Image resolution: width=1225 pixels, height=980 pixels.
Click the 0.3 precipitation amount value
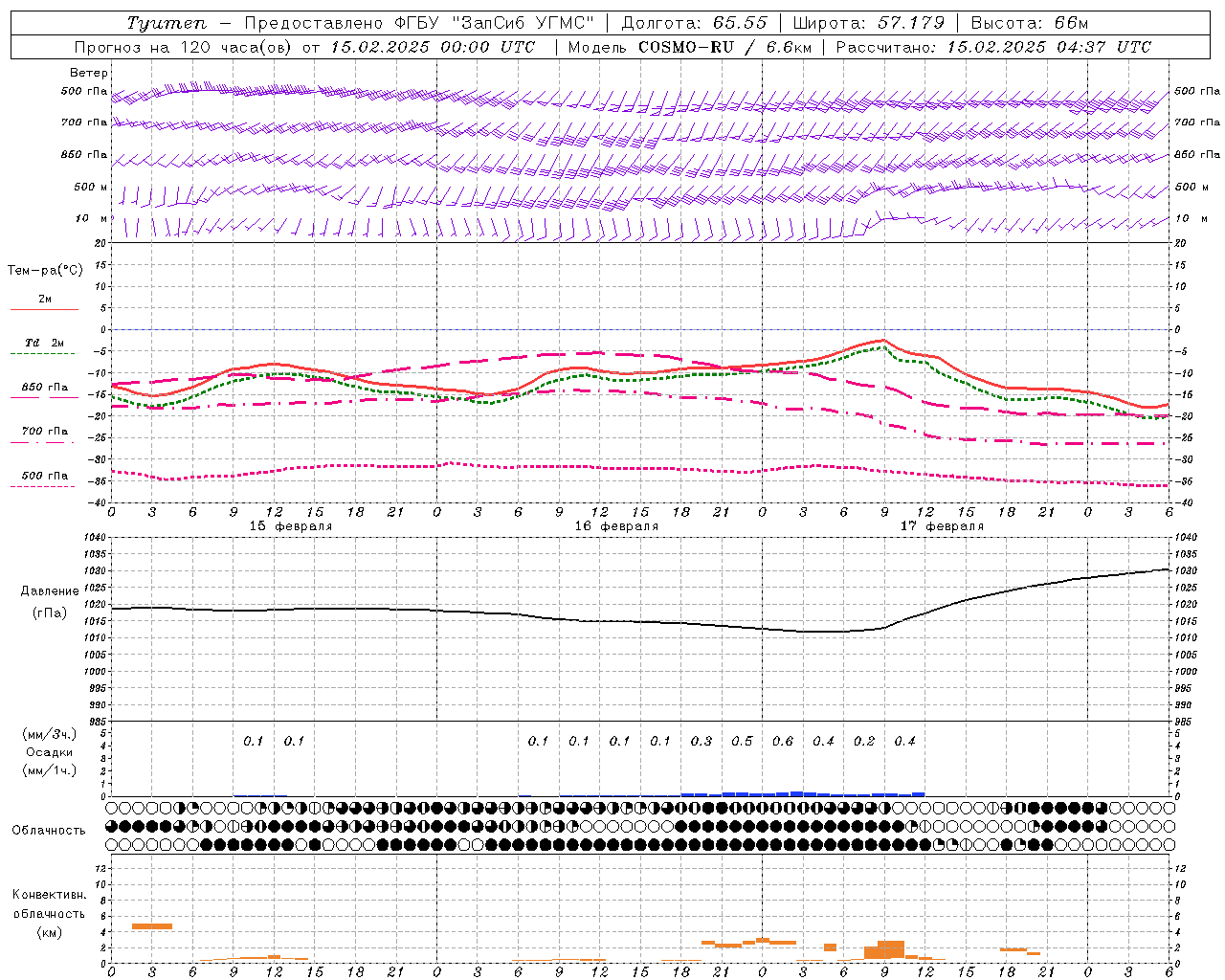tap(702, 741)
